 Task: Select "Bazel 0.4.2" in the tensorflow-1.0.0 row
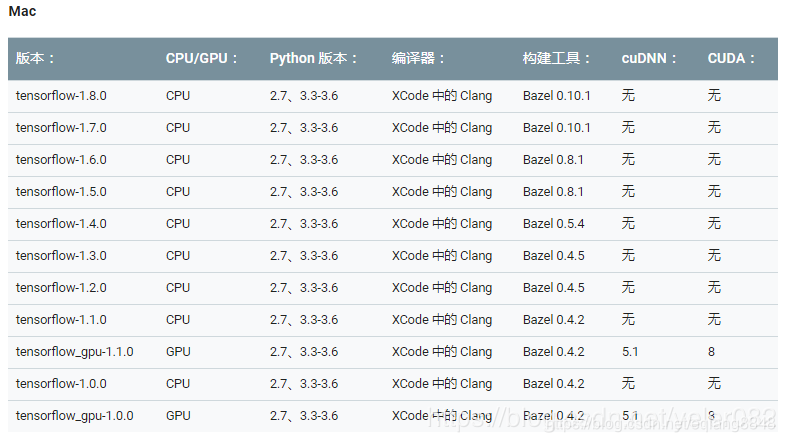point(554,384)
